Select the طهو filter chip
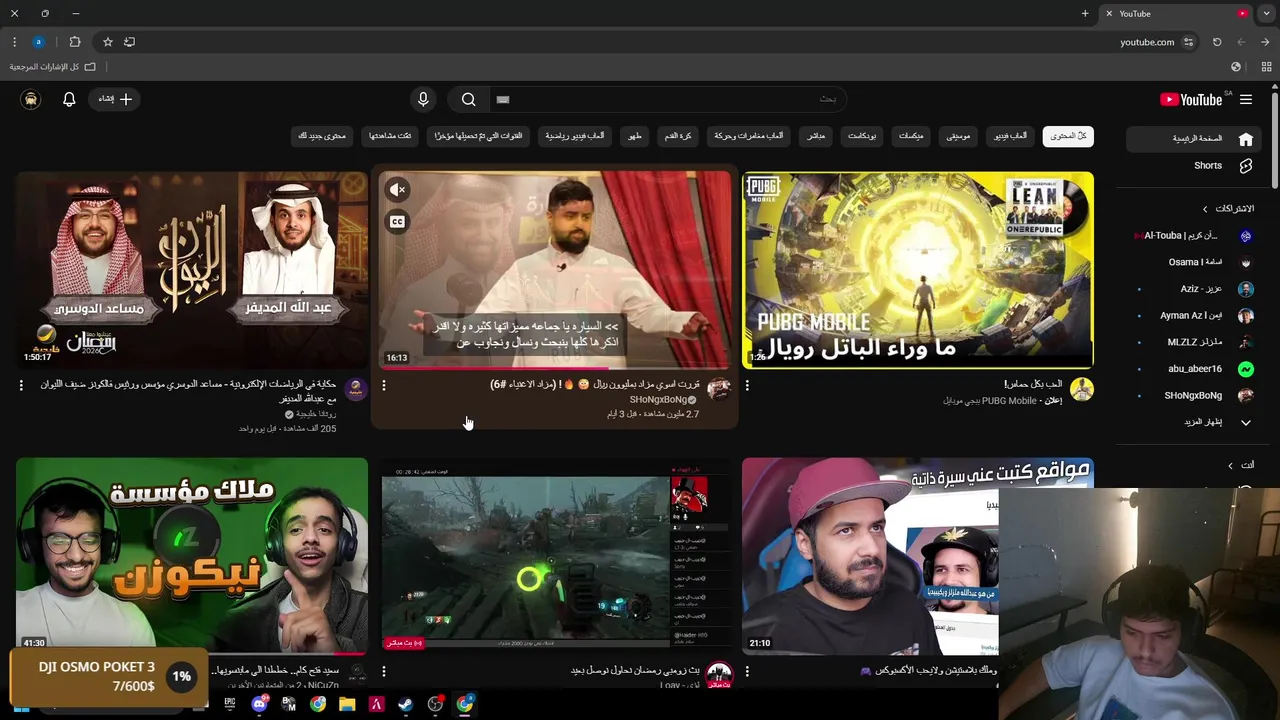 [x=634, y=136]
